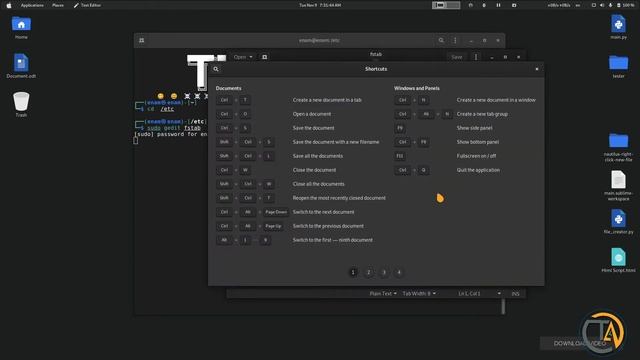Click 'Show side panel' text
Screen dimensions: 640x360
click(474, 128)
